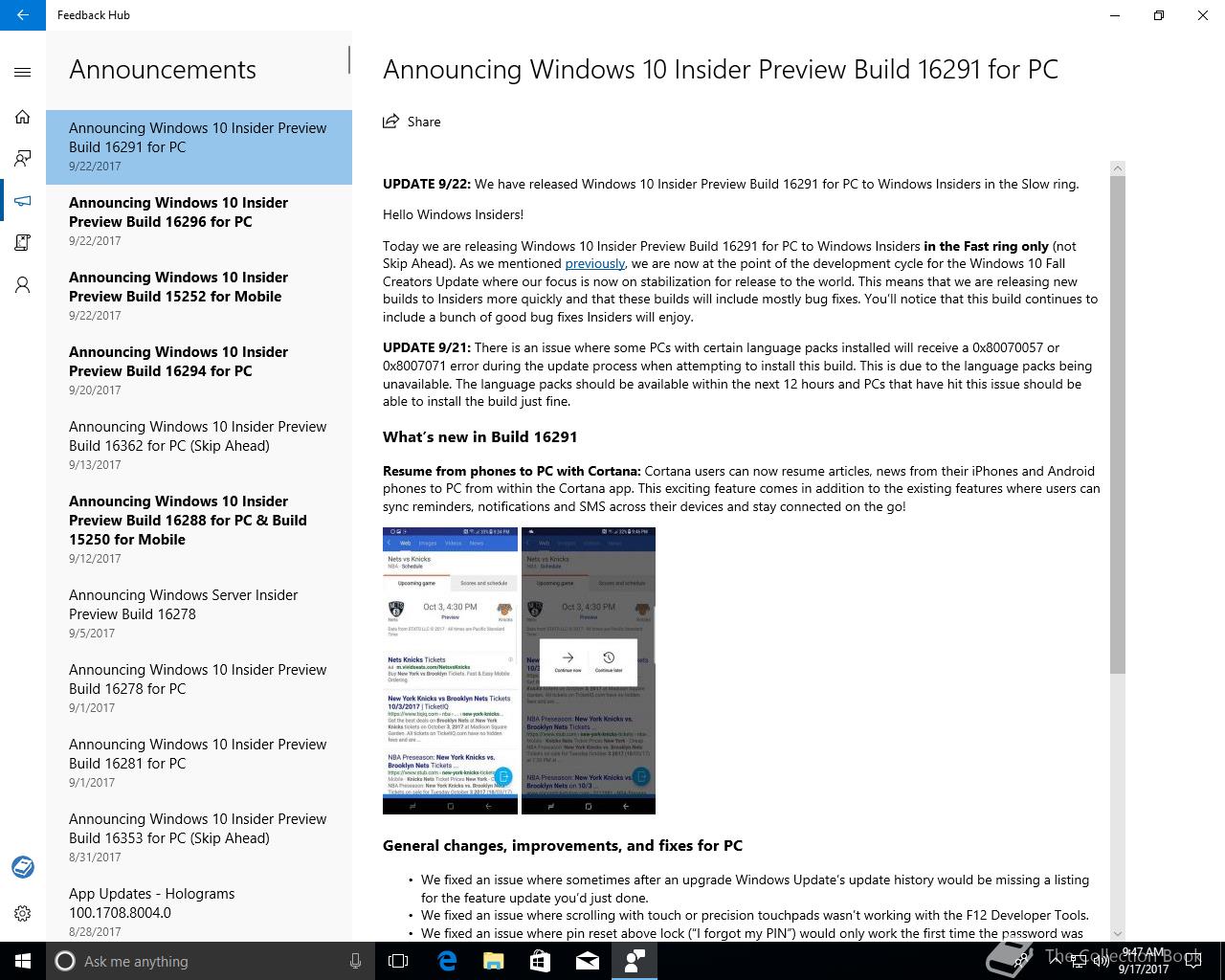Viewport: 1225px width, 980px height.
Task: Click article scrollbar down arrow
Action: coord(1118,933)
